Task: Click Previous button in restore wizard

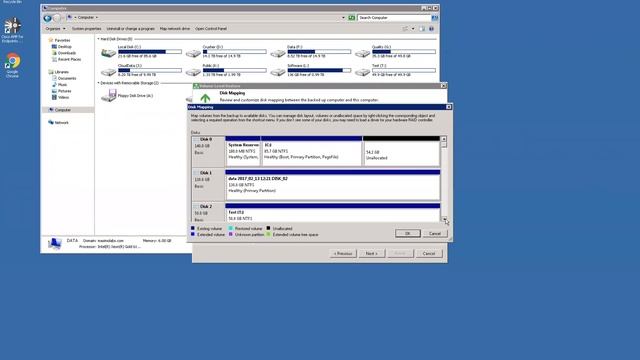Action: (x=343, y=253)
